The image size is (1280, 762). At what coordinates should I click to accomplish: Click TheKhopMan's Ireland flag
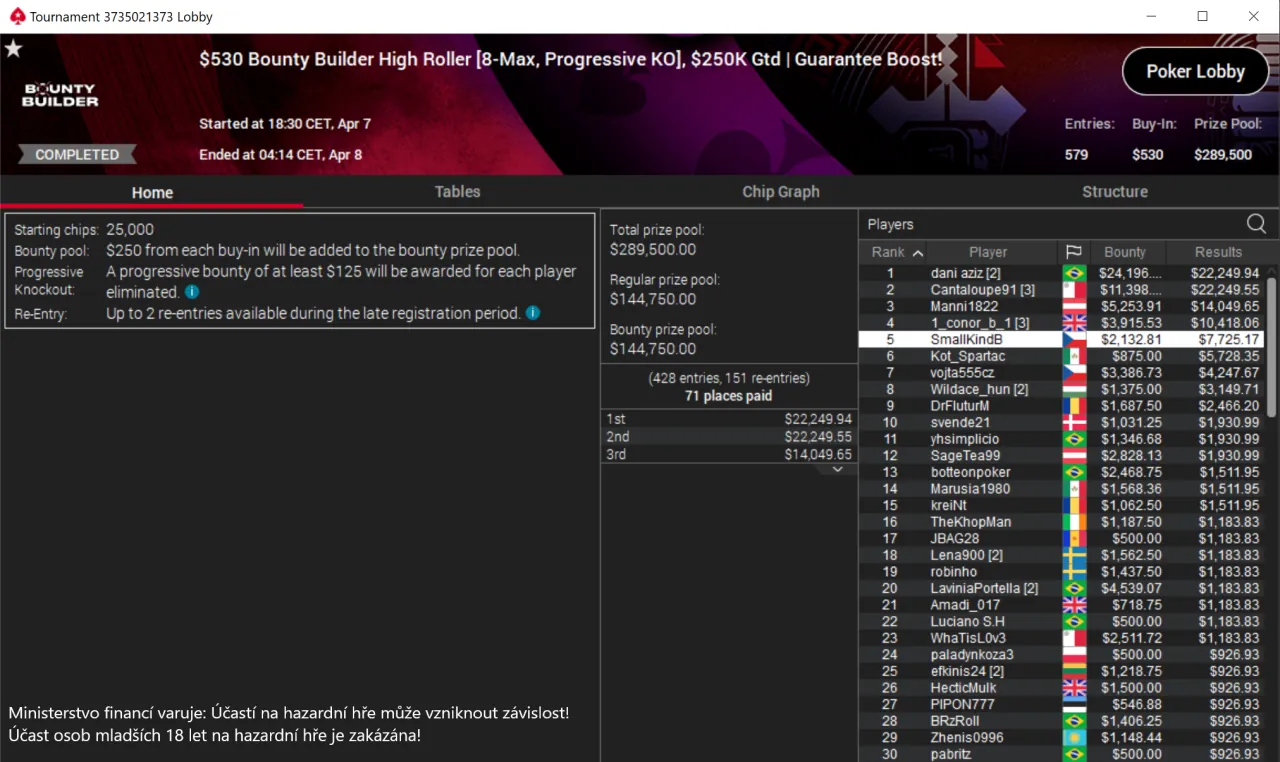point(1074,522)
